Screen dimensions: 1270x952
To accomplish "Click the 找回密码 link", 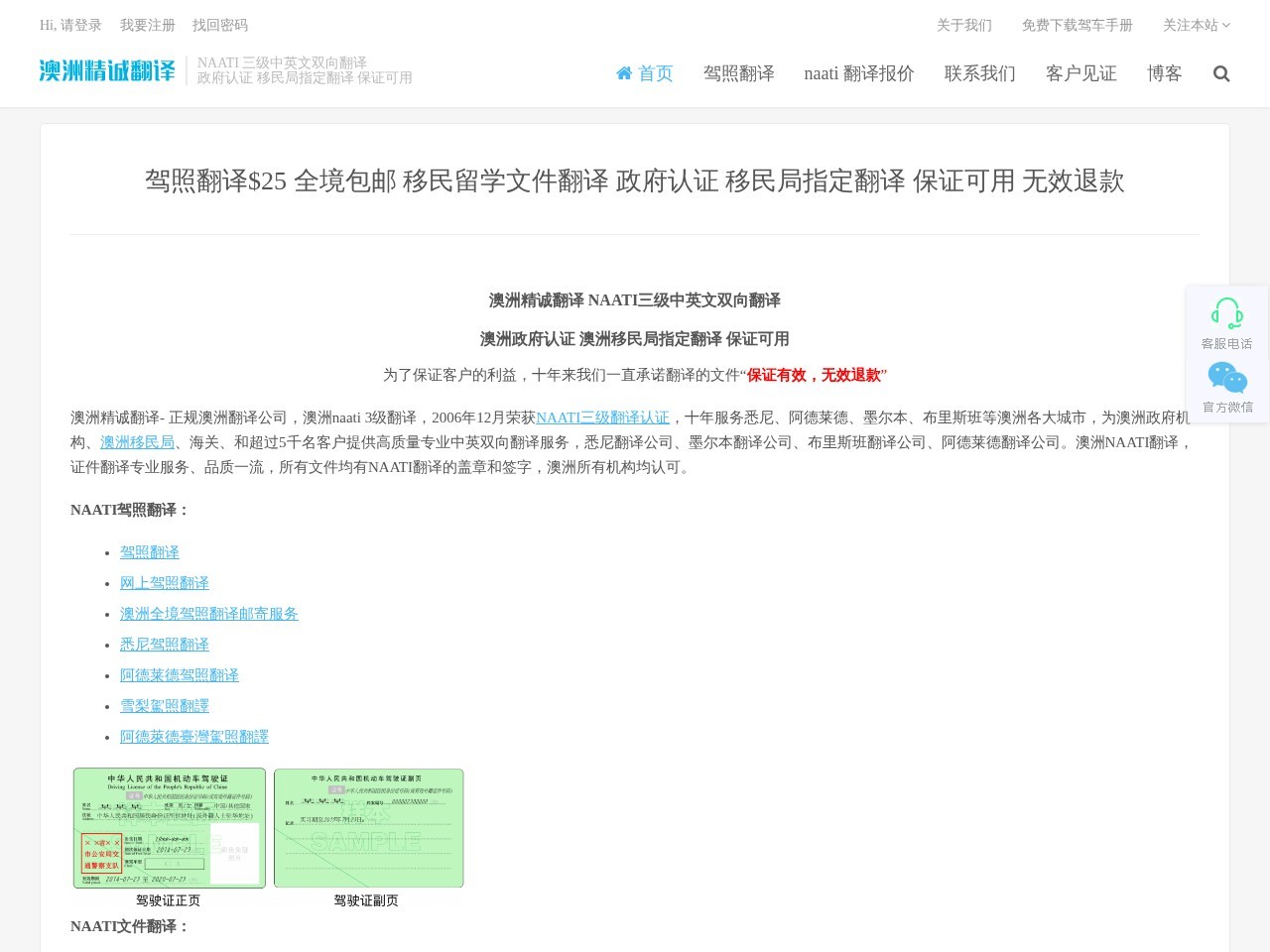I will click(x=220, y=25).
